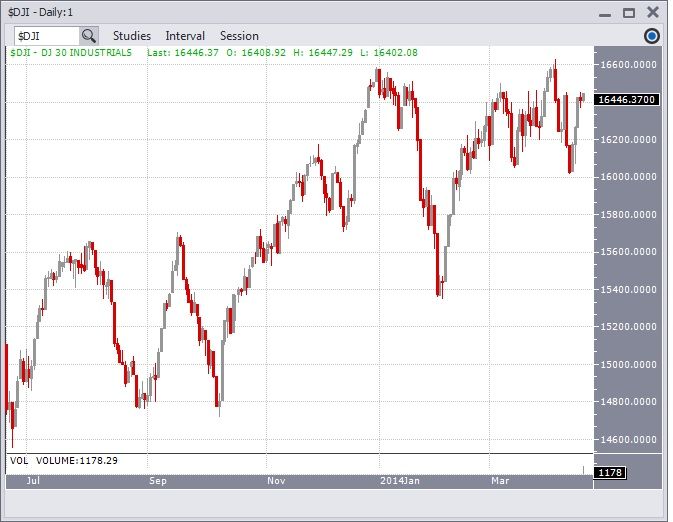Click the 15600.0000 price axis label
This screenshot has height=522, width=673.
[x=628, y=252]
